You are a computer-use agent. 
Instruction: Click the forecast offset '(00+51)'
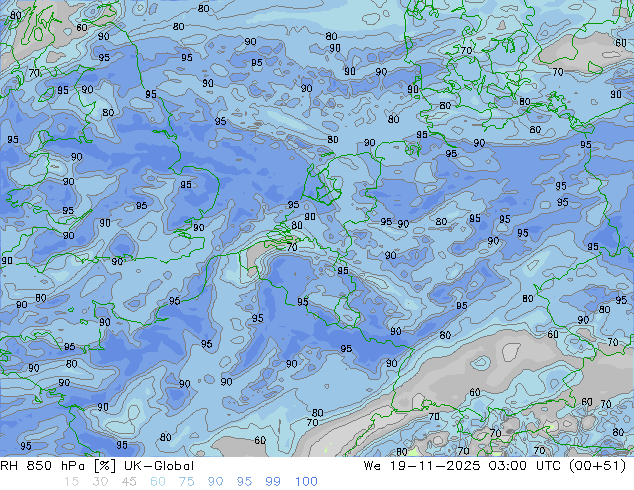pos(598,466)
